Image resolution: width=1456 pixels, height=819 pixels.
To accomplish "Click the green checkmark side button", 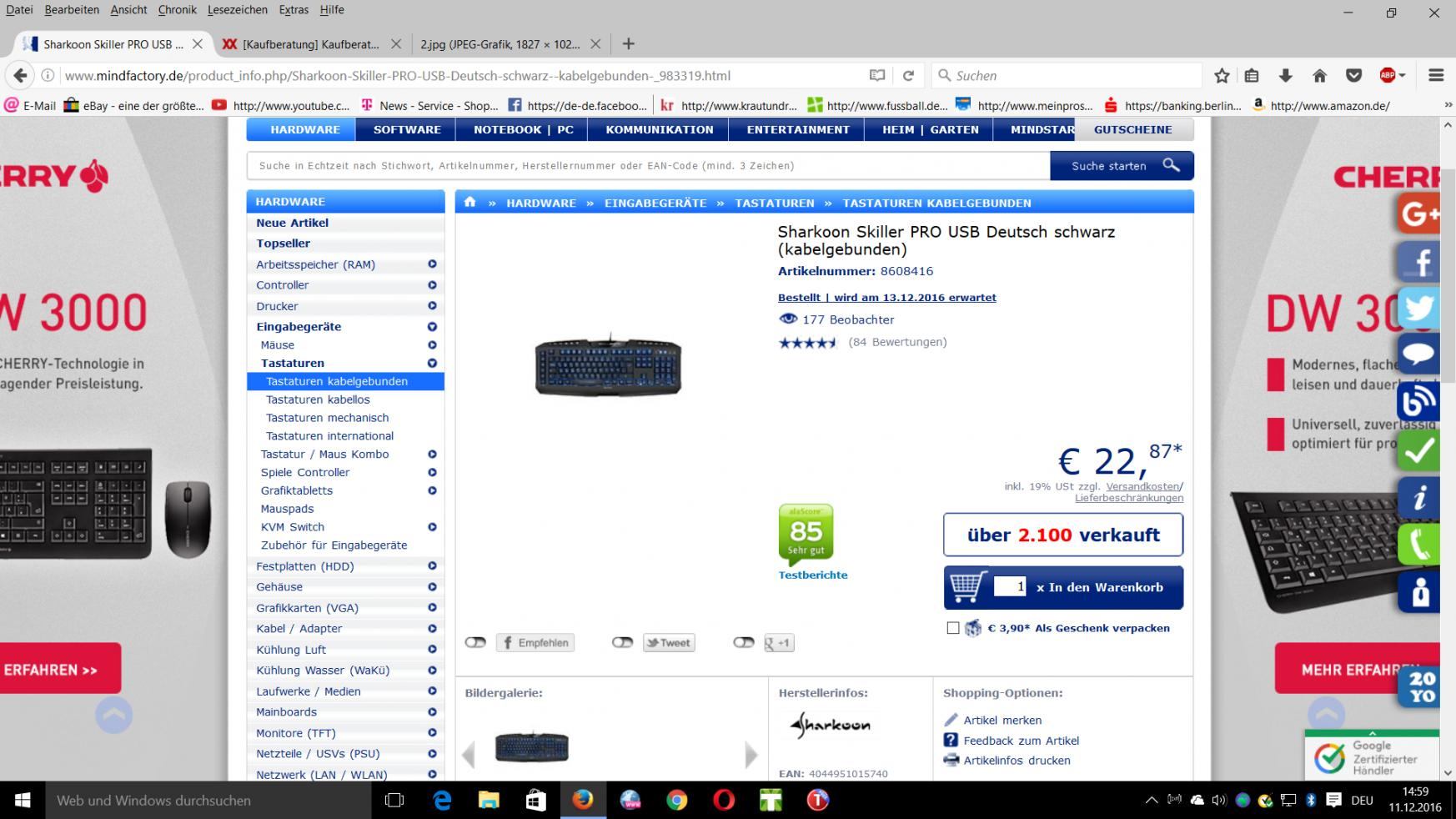I will (x=1418, y=450).
